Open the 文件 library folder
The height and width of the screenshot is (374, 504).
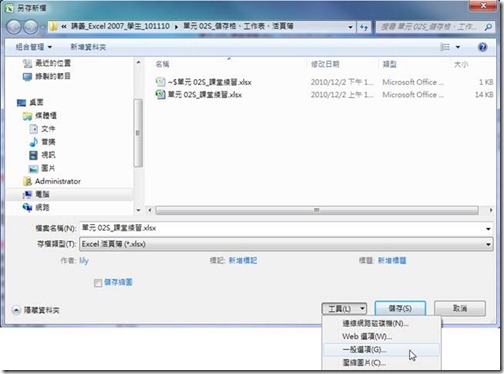click(43, 129)
